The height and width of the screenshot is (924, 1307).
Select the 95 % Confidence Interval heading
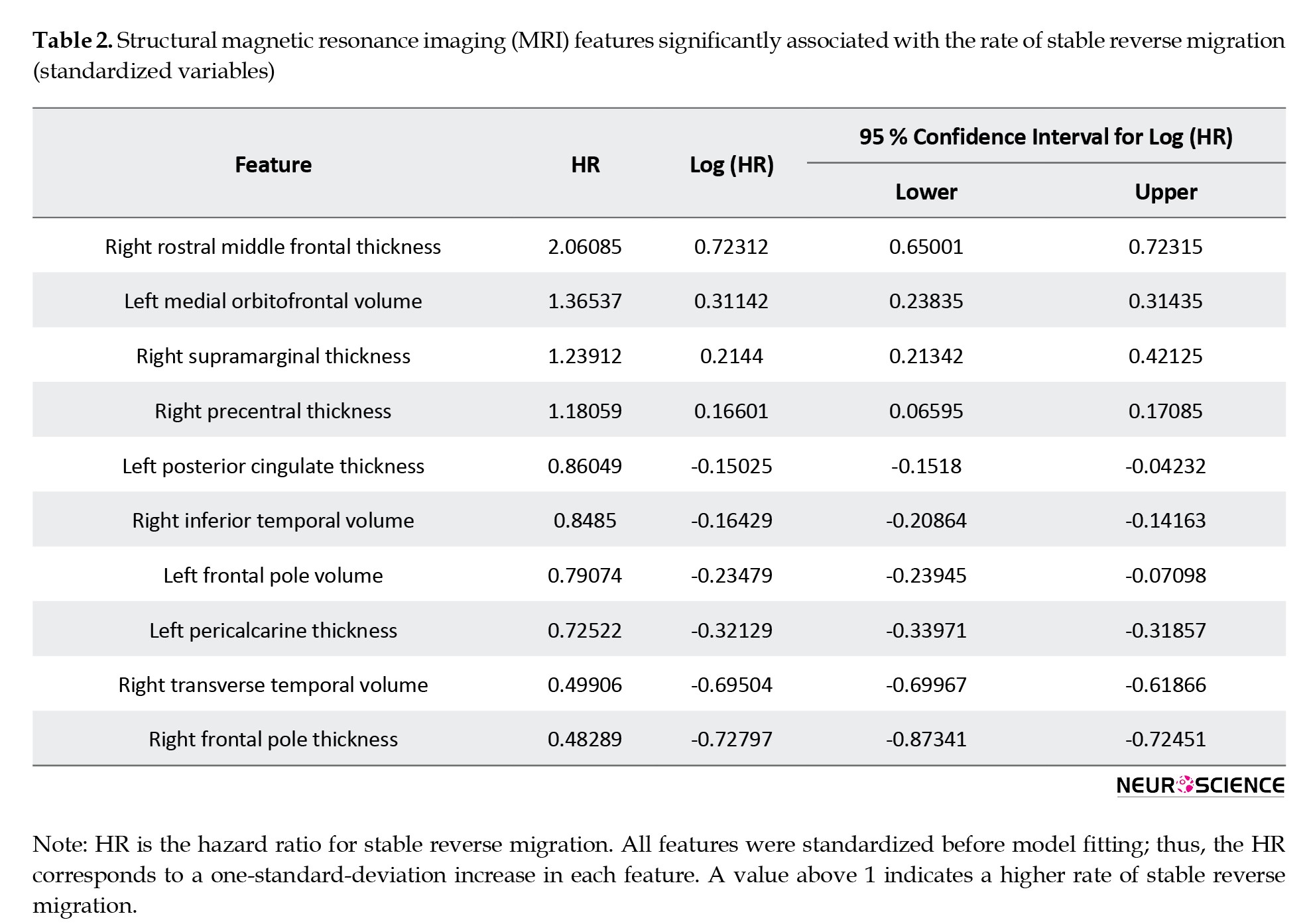1046,137
